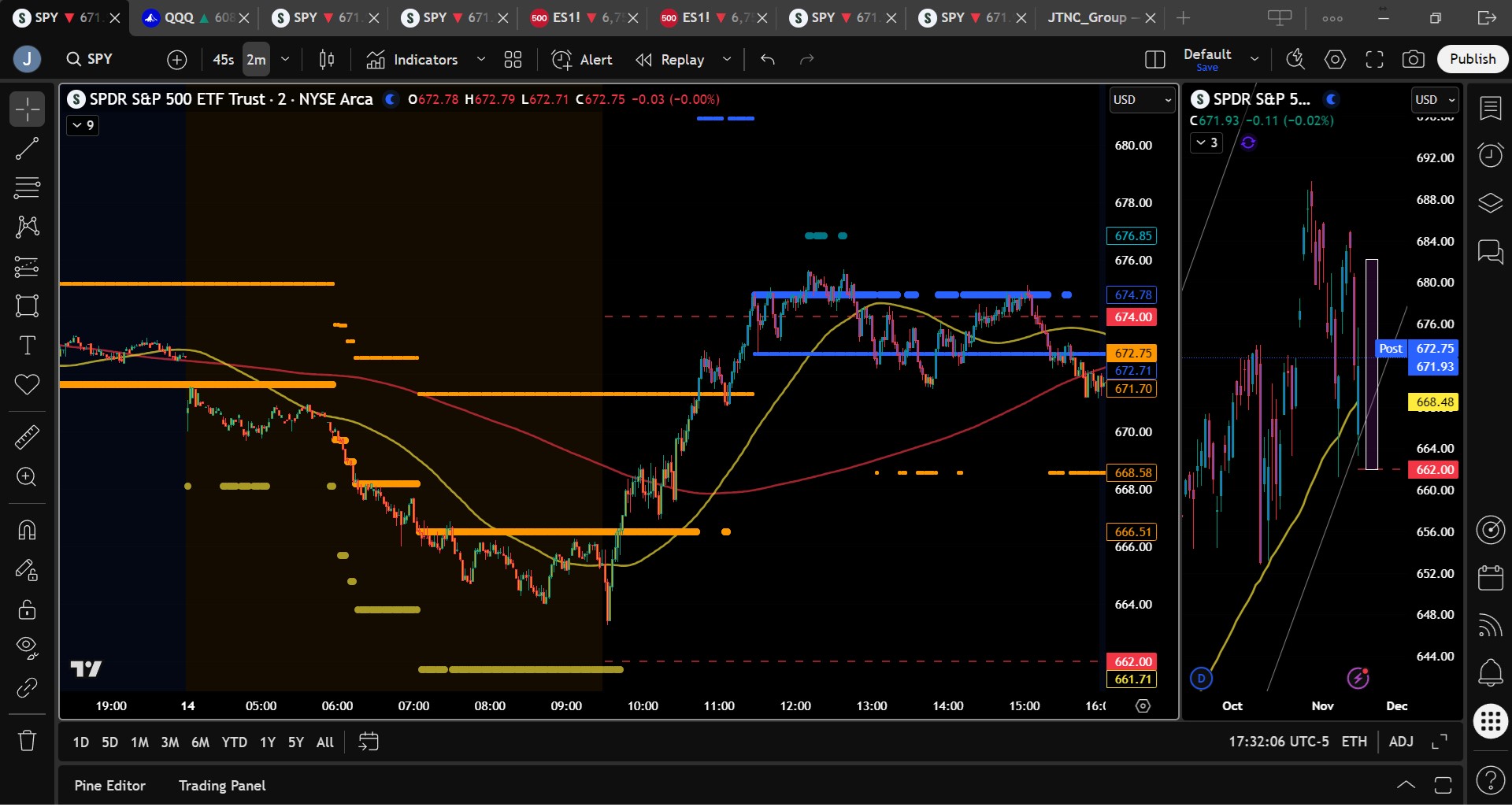Viewport: 1512px width, 807px height.
Task: Open a new browser tab
Action: point(1183,17)
